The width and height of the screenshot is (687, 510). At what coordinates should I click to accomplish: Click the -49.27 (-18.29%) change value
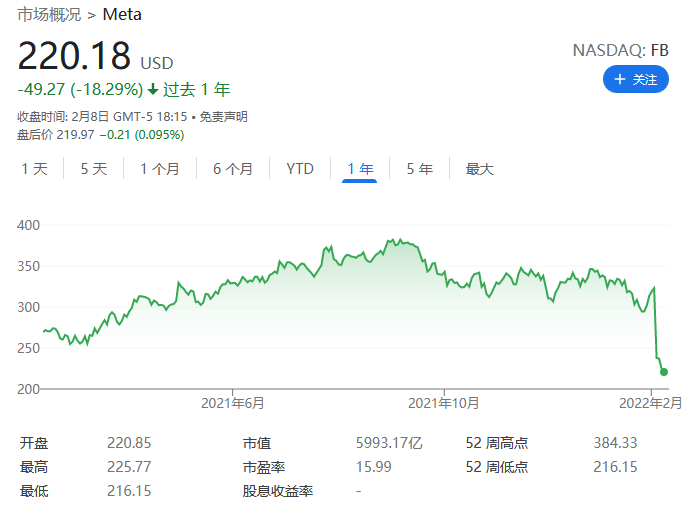pyautogui.click(x=80, y=89)
